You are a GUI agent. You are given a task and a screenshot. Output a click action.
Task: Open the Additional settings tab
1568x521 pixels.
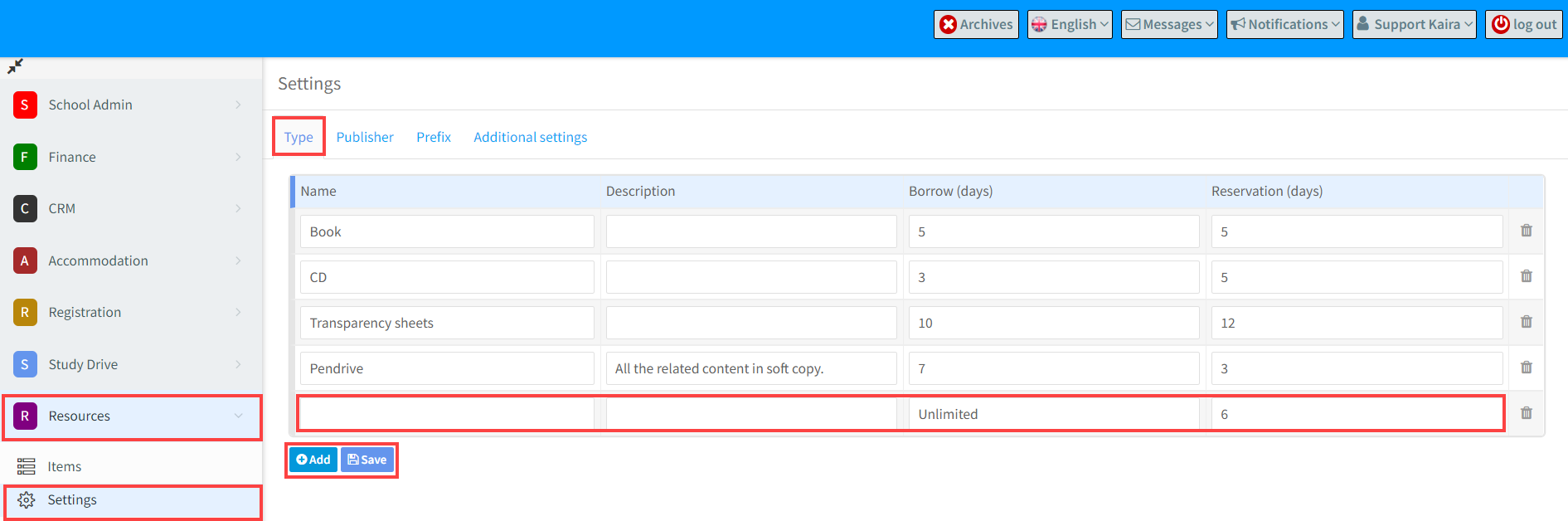point(530,137)
